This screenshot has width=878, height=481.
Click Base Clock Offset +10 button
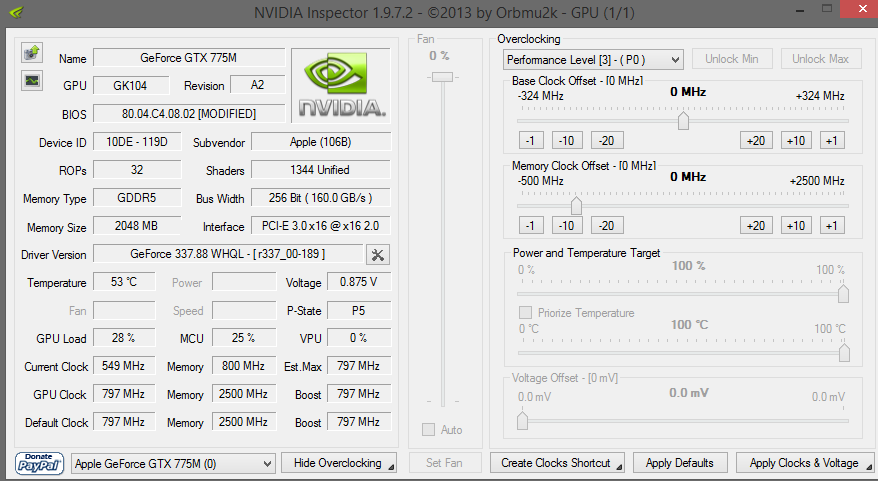(x=796, y=141)
